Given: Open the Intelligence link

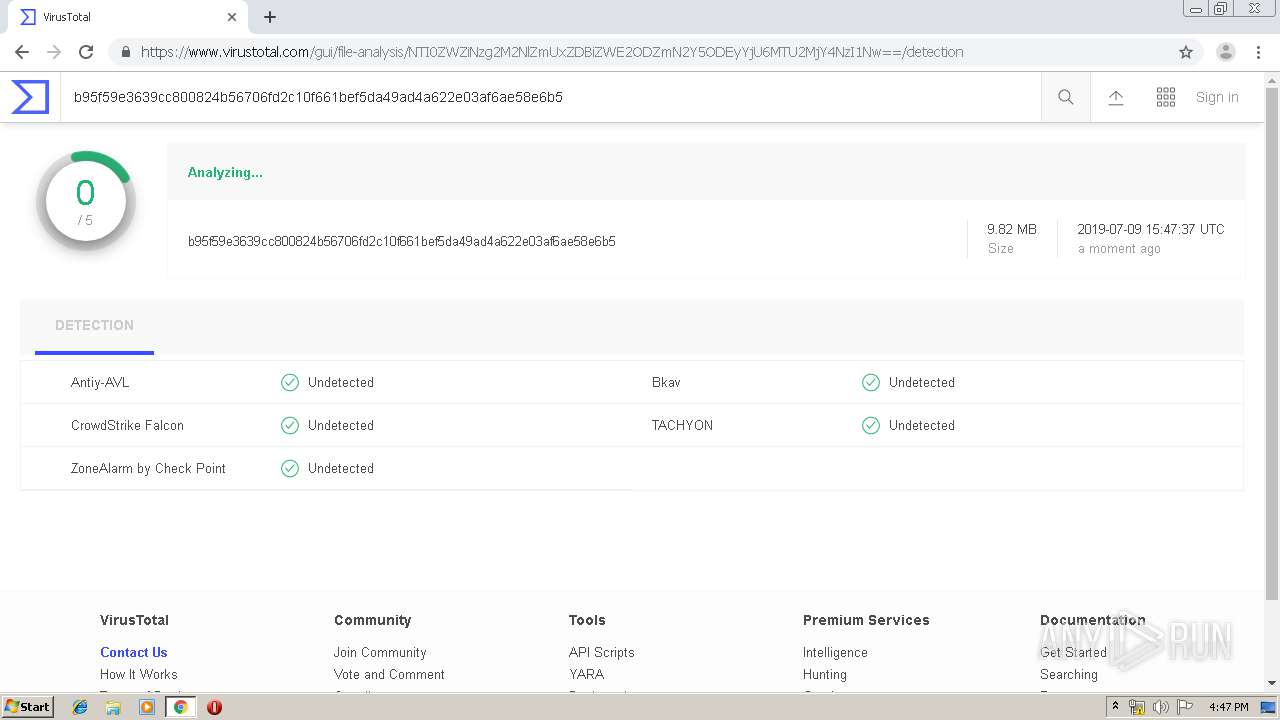Looking at the screenshot, I should (835, 652).
